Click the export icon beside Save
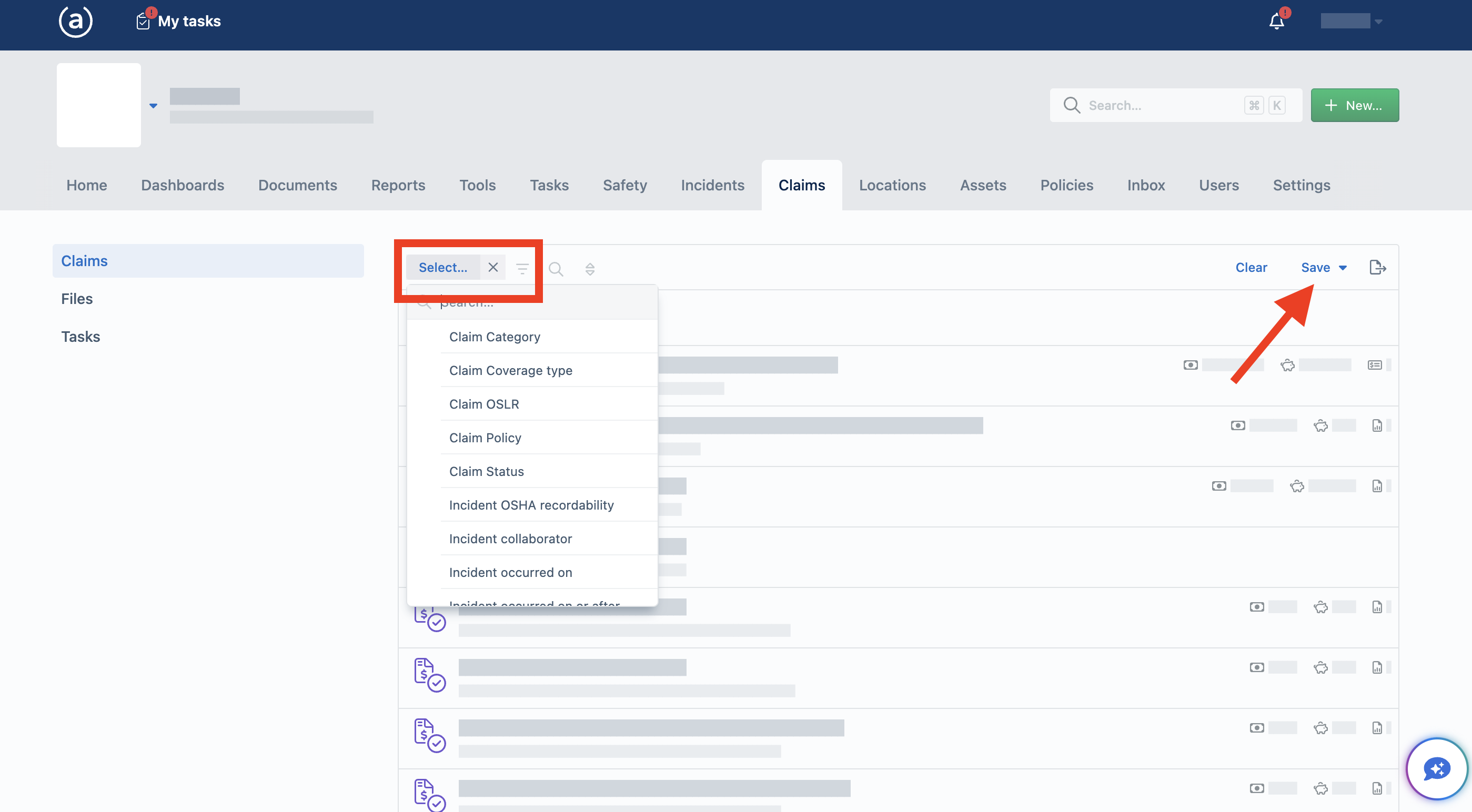Viewport: 1472px width, 812px height. tap(1378, 268)
